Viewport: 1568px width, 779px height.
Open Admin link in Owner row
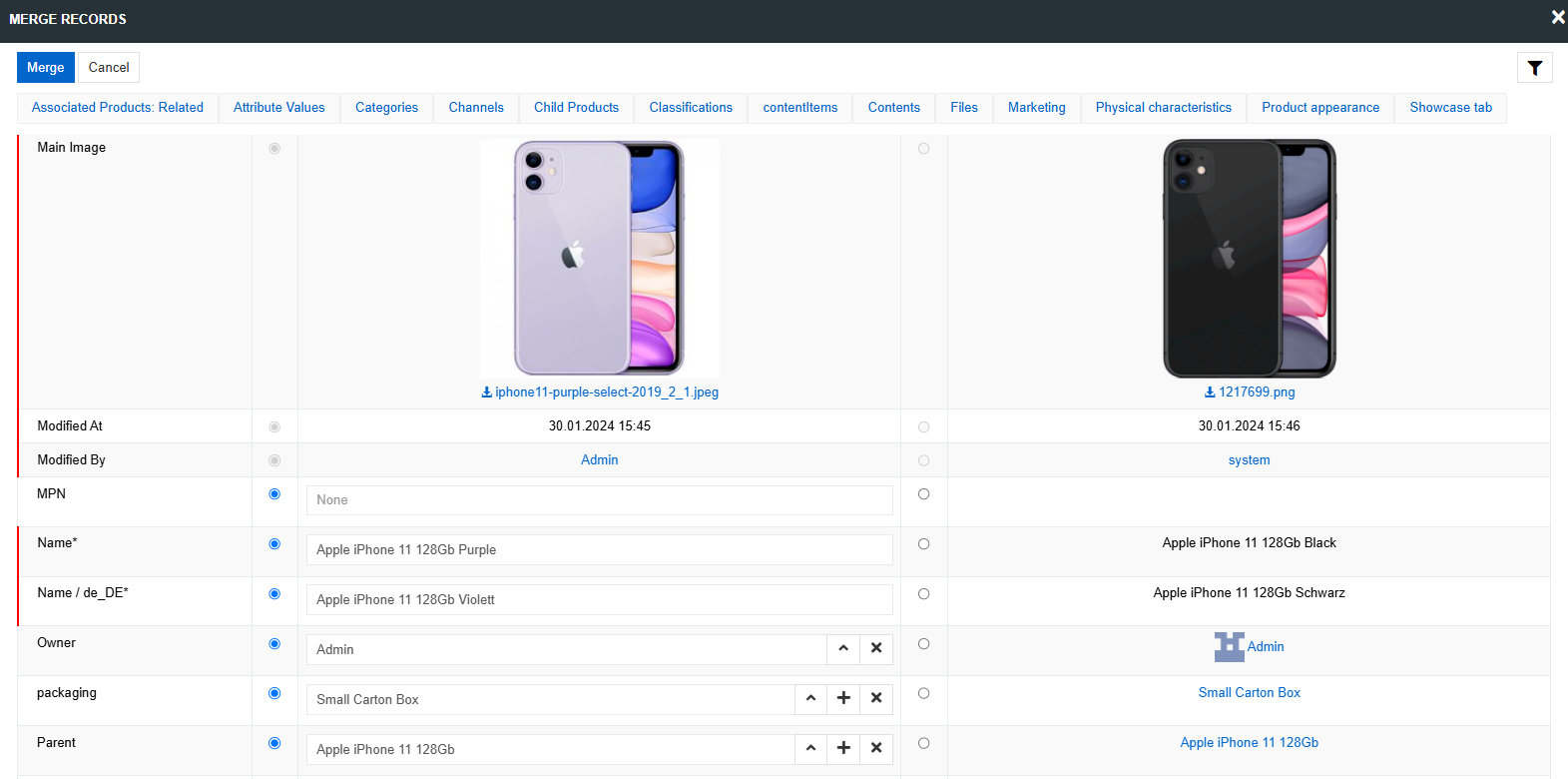click(1266, 647)
